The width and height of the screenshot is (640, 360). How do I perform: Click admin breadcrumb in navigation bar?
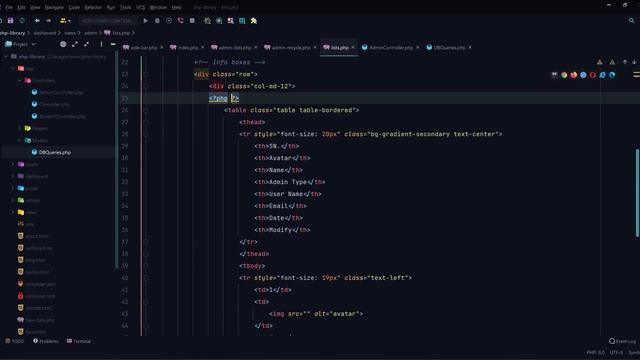pos(91,33)
